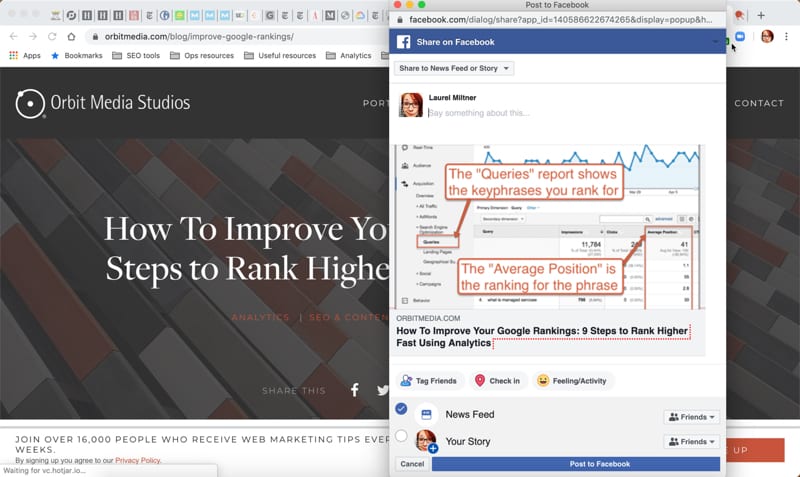Viewport: 800px width, 477px height.
Task: Click the News Feed icon in share options
Action: pyautogui.click(x=427, y=415)
